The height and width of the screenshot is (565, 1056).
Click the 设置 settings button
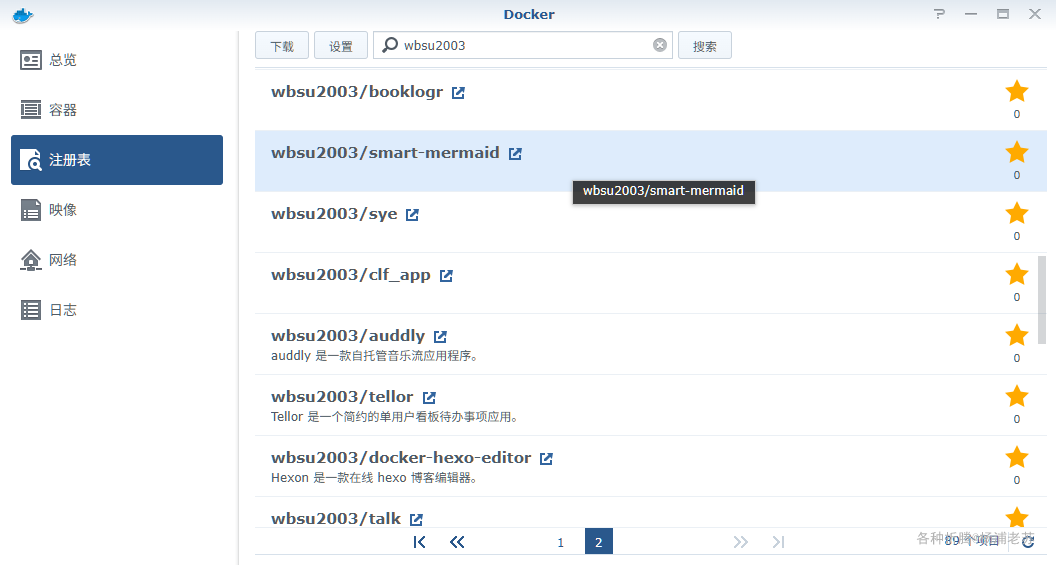click(x=341, y=45)
